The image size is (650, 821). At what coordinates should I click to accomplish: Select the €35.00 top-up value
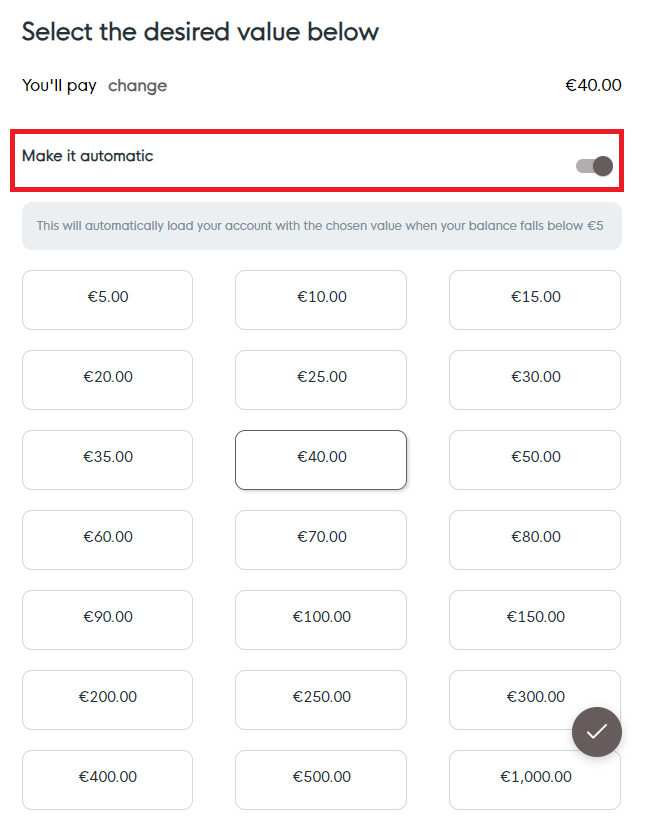point(107,460)
